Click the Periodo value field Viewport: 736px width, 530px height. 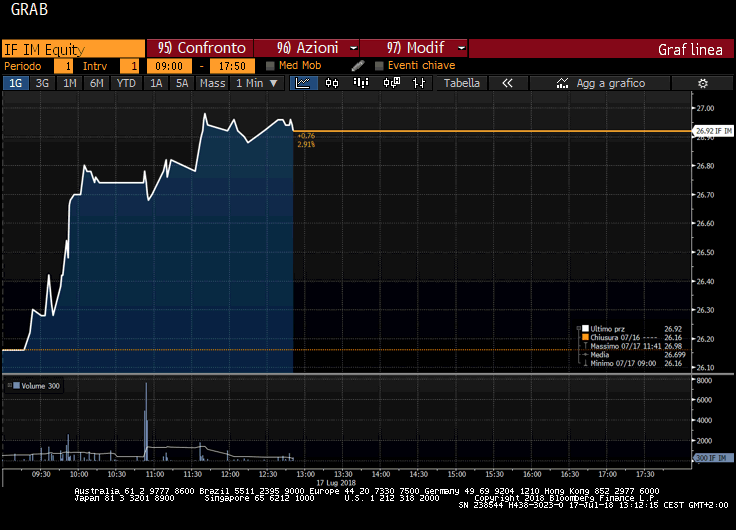click(63, 66)
